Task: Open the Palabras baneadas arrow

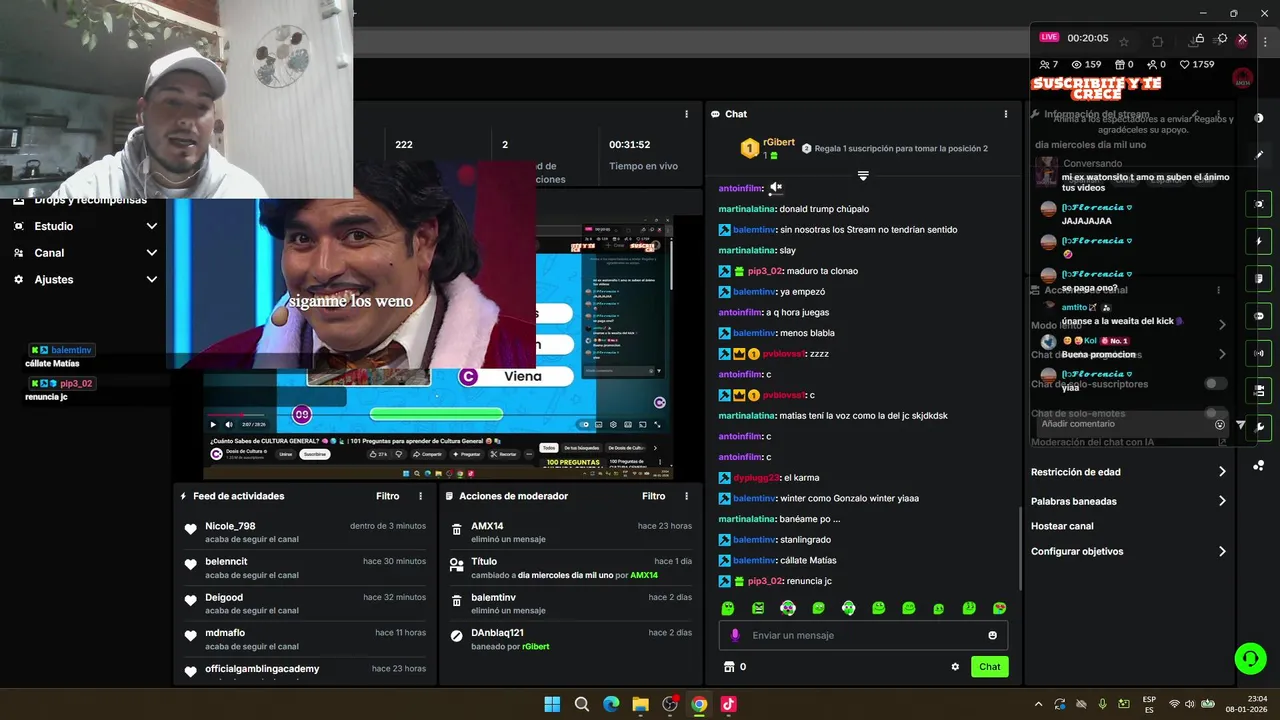Action: 1222,501
